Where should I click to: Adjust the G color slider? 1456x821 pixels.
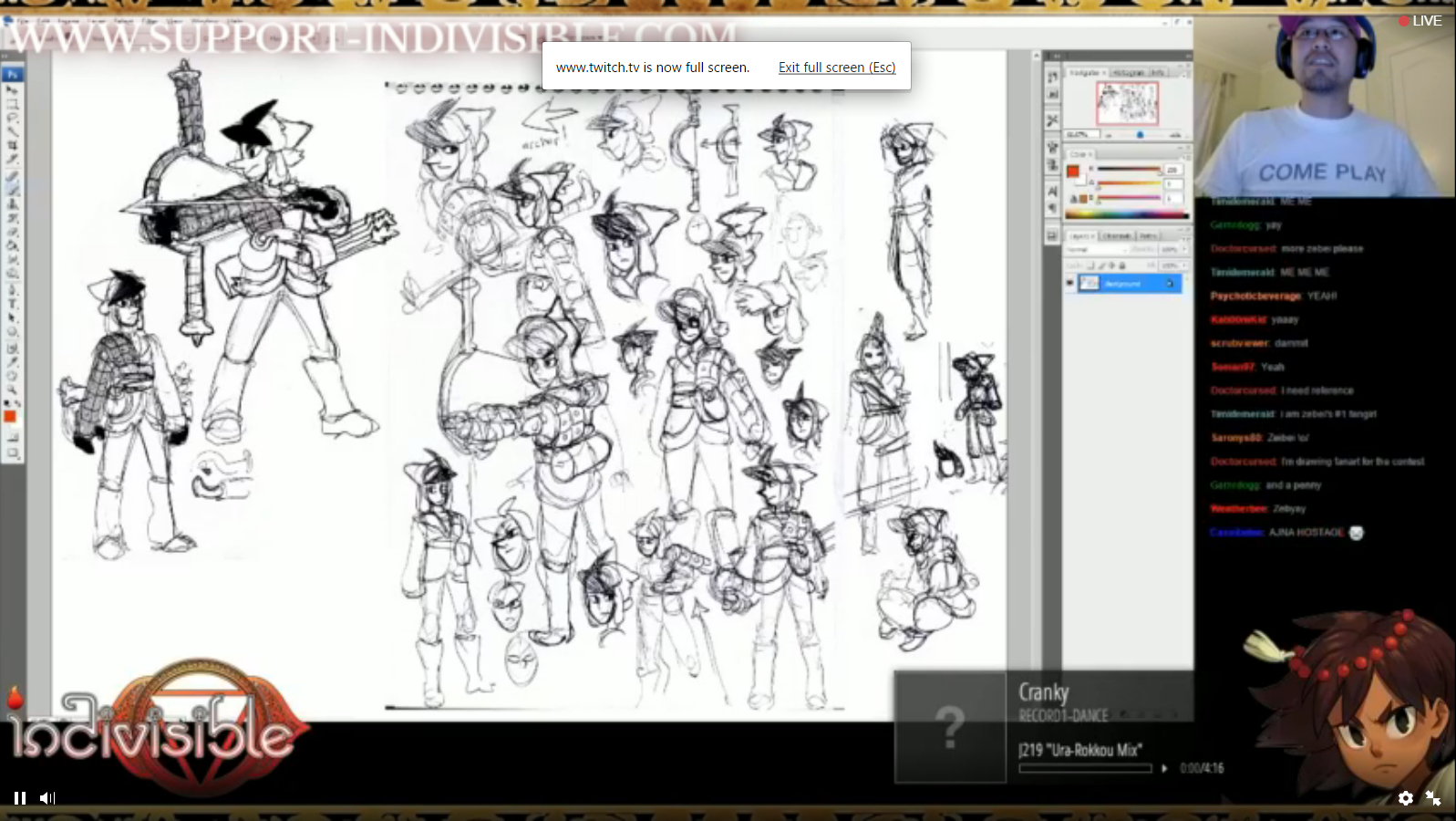[x=1129, y=183]
